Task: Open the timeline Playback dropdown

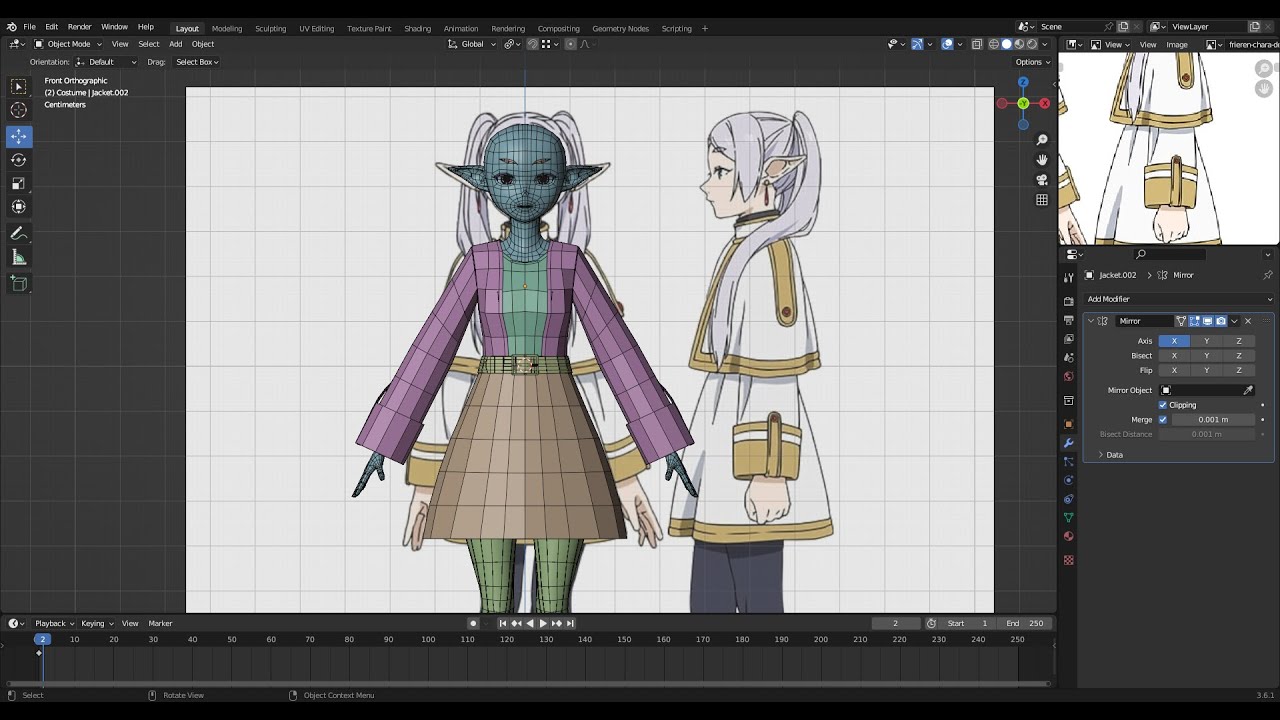Action: [54, 623]
